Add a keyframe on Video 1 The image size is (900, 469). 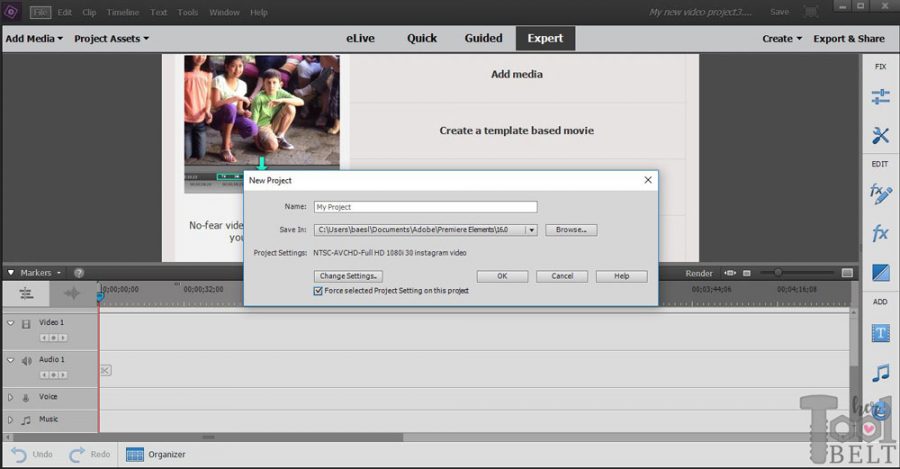[x=53, y=338]
